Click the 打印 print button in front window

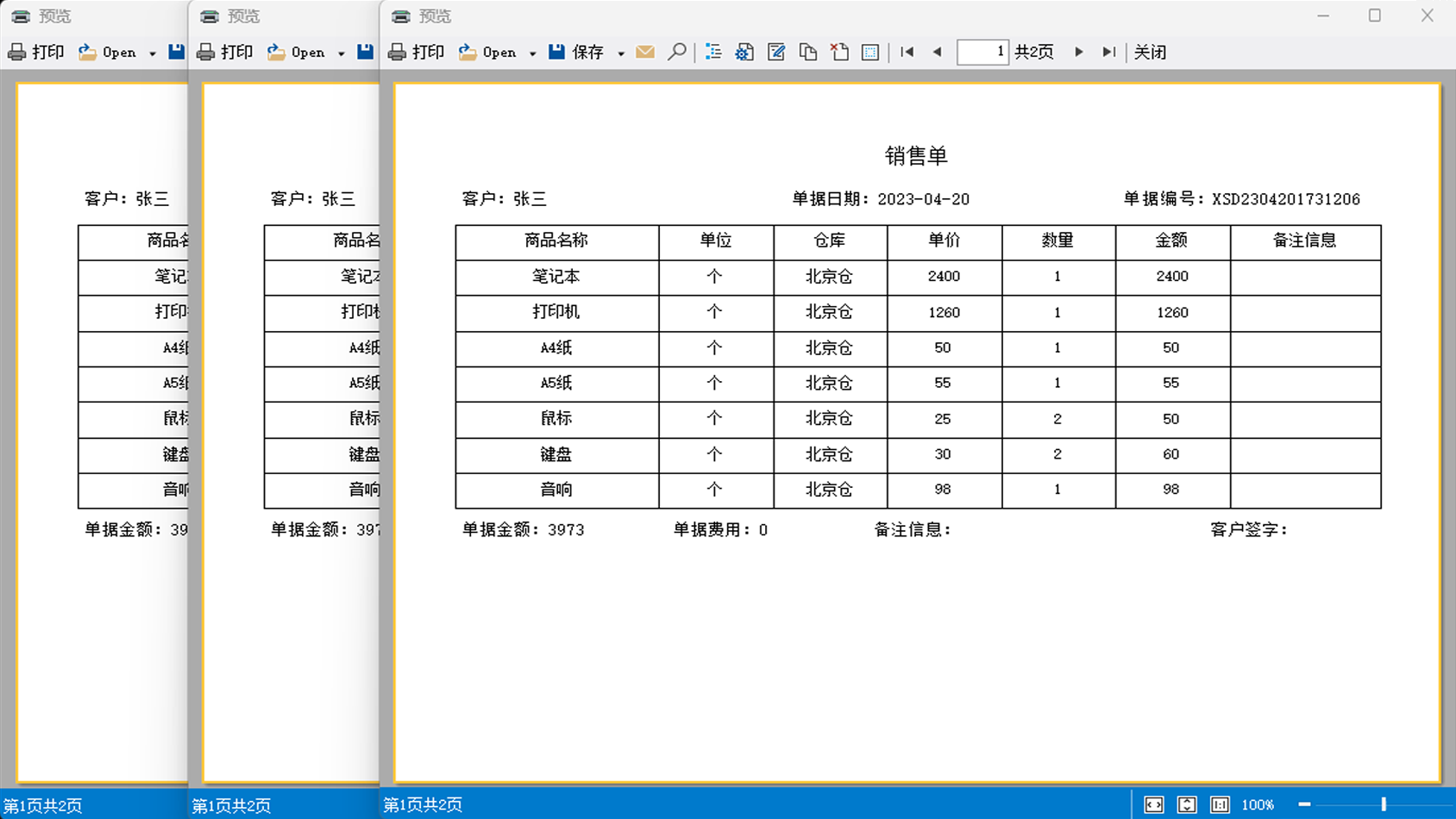[417, 53]
